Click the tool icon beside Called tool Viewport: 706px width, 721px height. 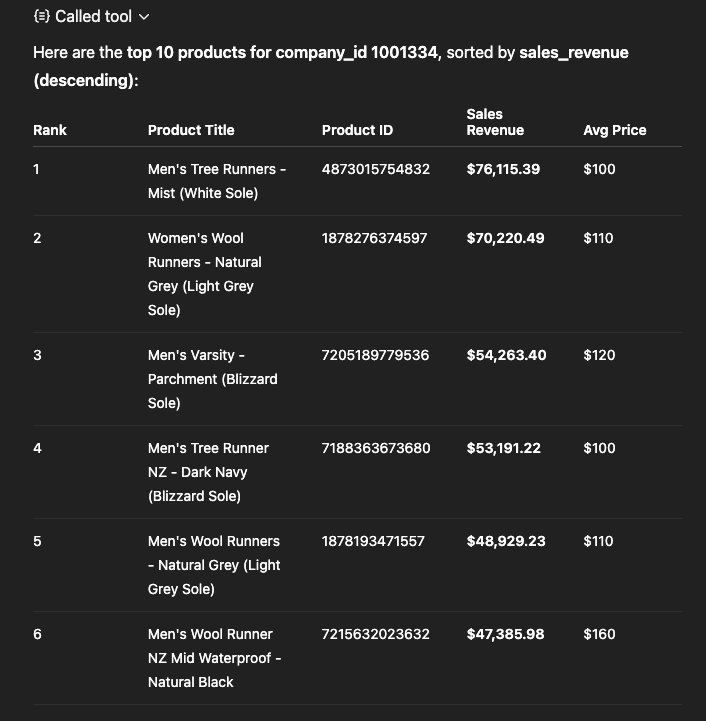[x=41, y=17]
